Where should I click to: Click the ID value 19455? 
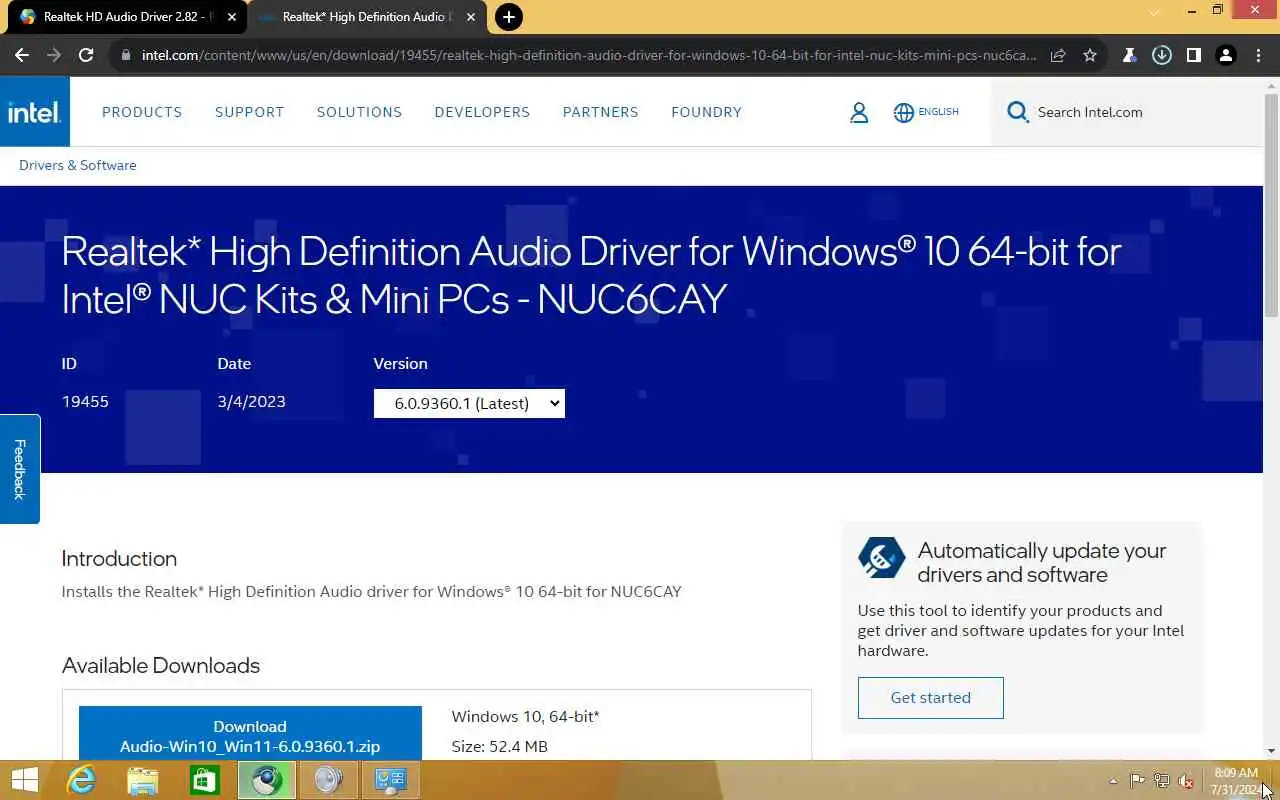point(85,401)
